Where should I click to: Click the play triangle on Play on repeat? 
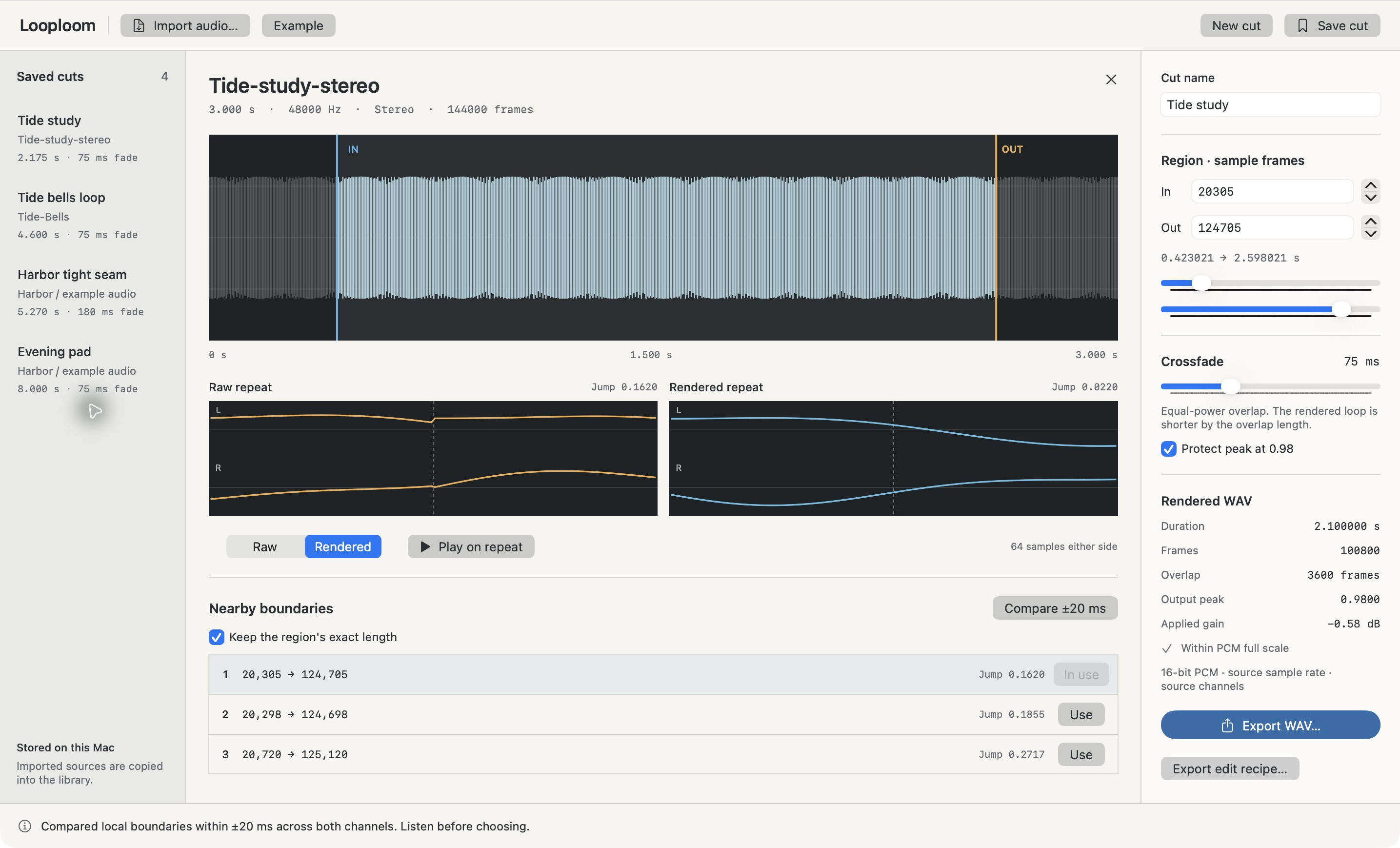pyautogui.click(x=425, y=547)
